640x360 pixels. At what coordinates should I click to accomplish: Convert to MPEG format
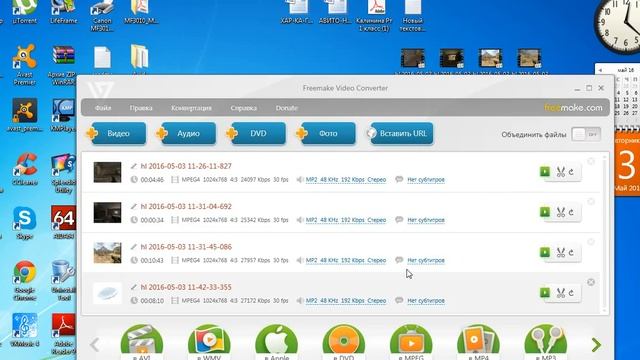pos(411,342)
